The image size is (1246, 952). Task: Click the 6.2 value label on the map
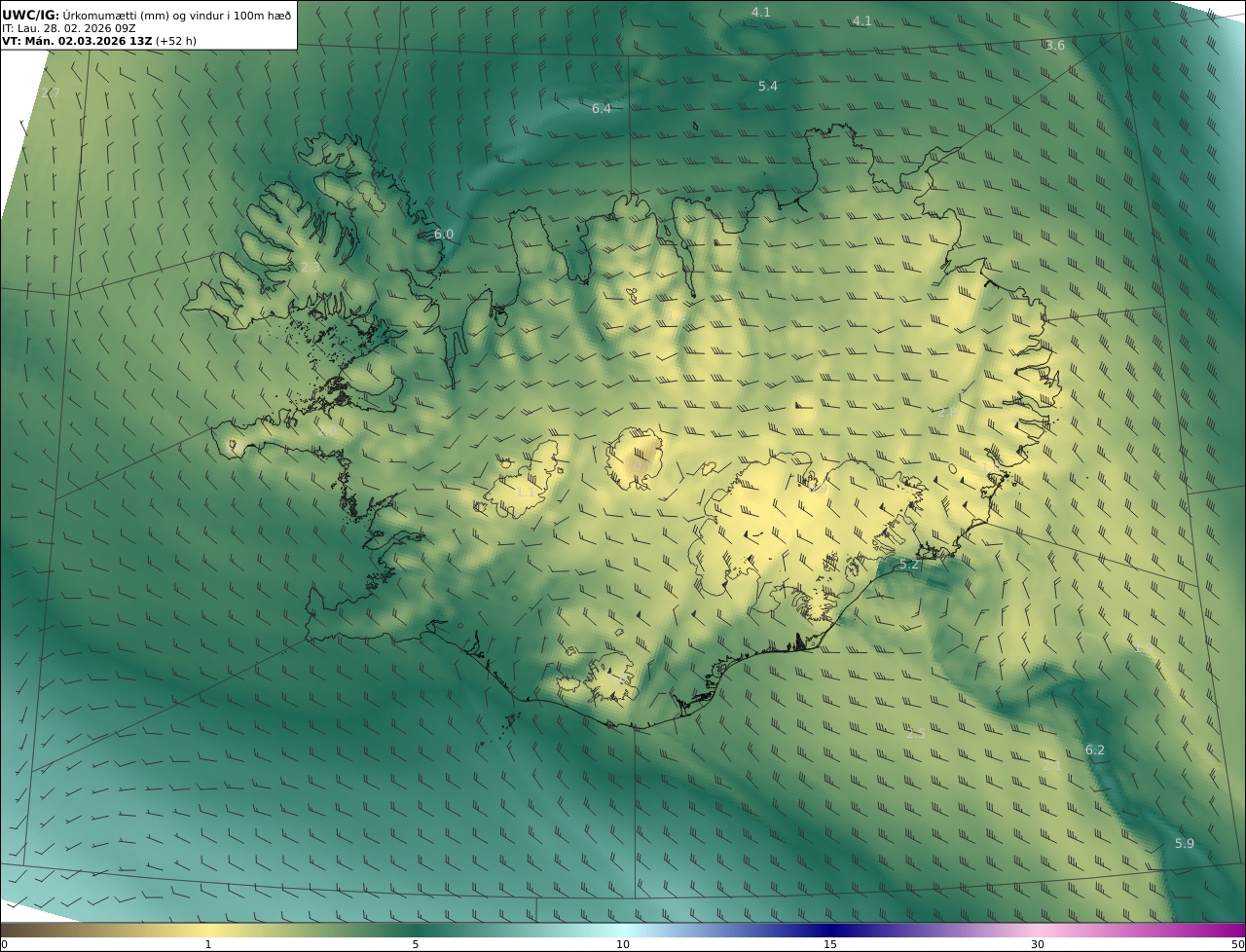(1095, 750)
